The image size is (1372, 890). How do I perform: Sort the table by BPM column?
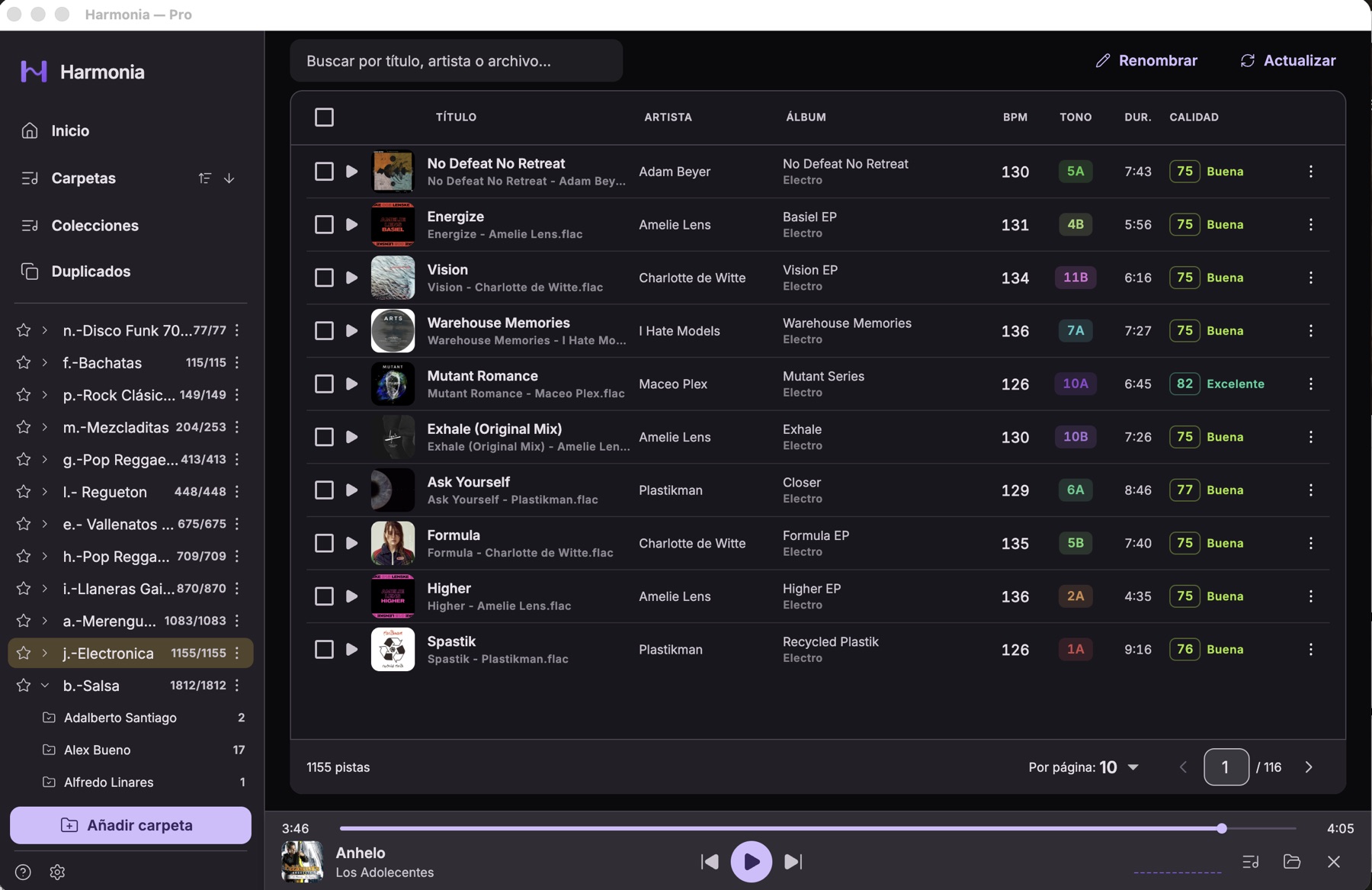click(x=1015, y=117)
